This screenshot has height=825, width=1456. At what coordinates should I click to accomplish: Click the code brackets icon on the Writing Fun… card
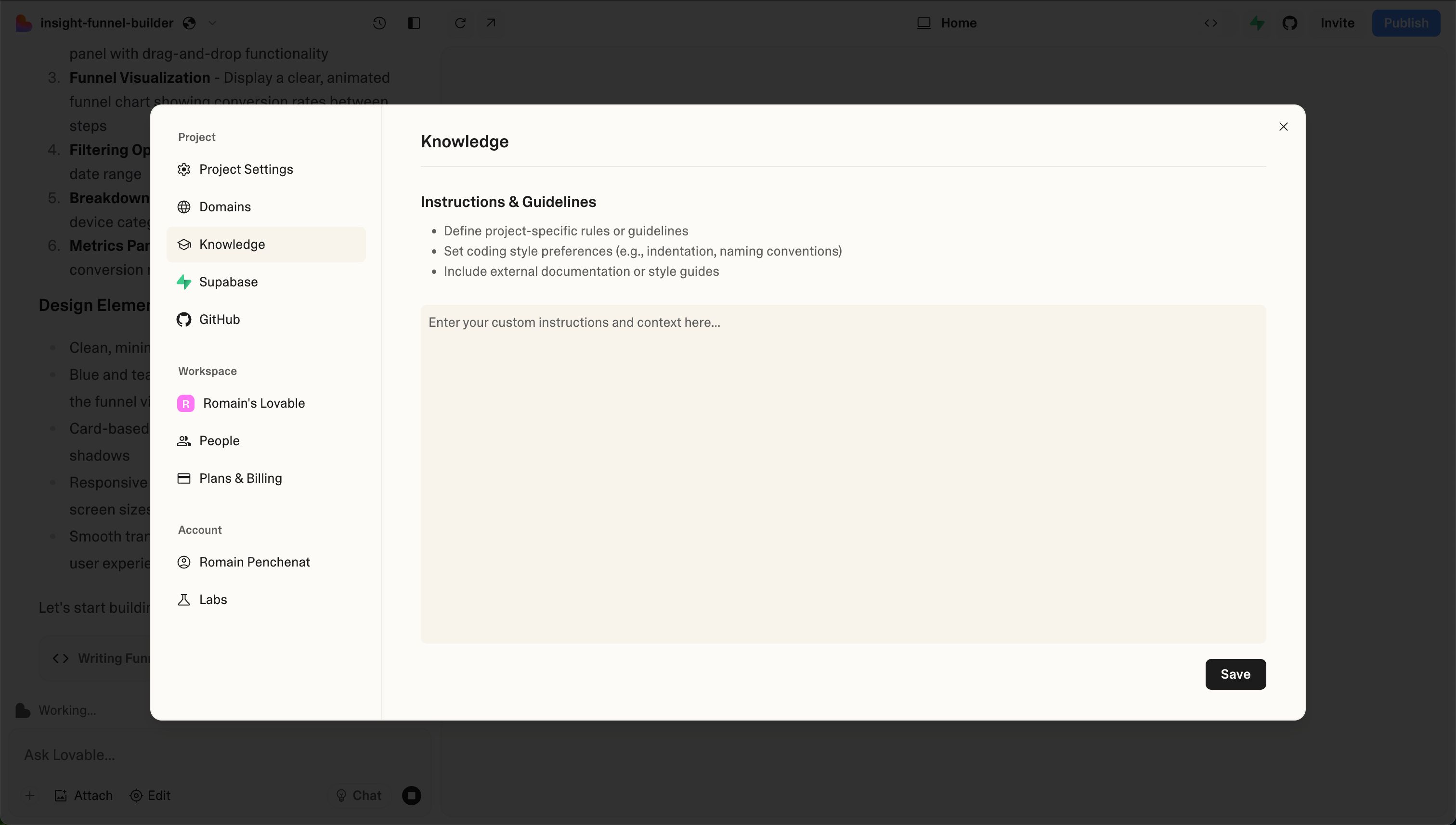61,658
